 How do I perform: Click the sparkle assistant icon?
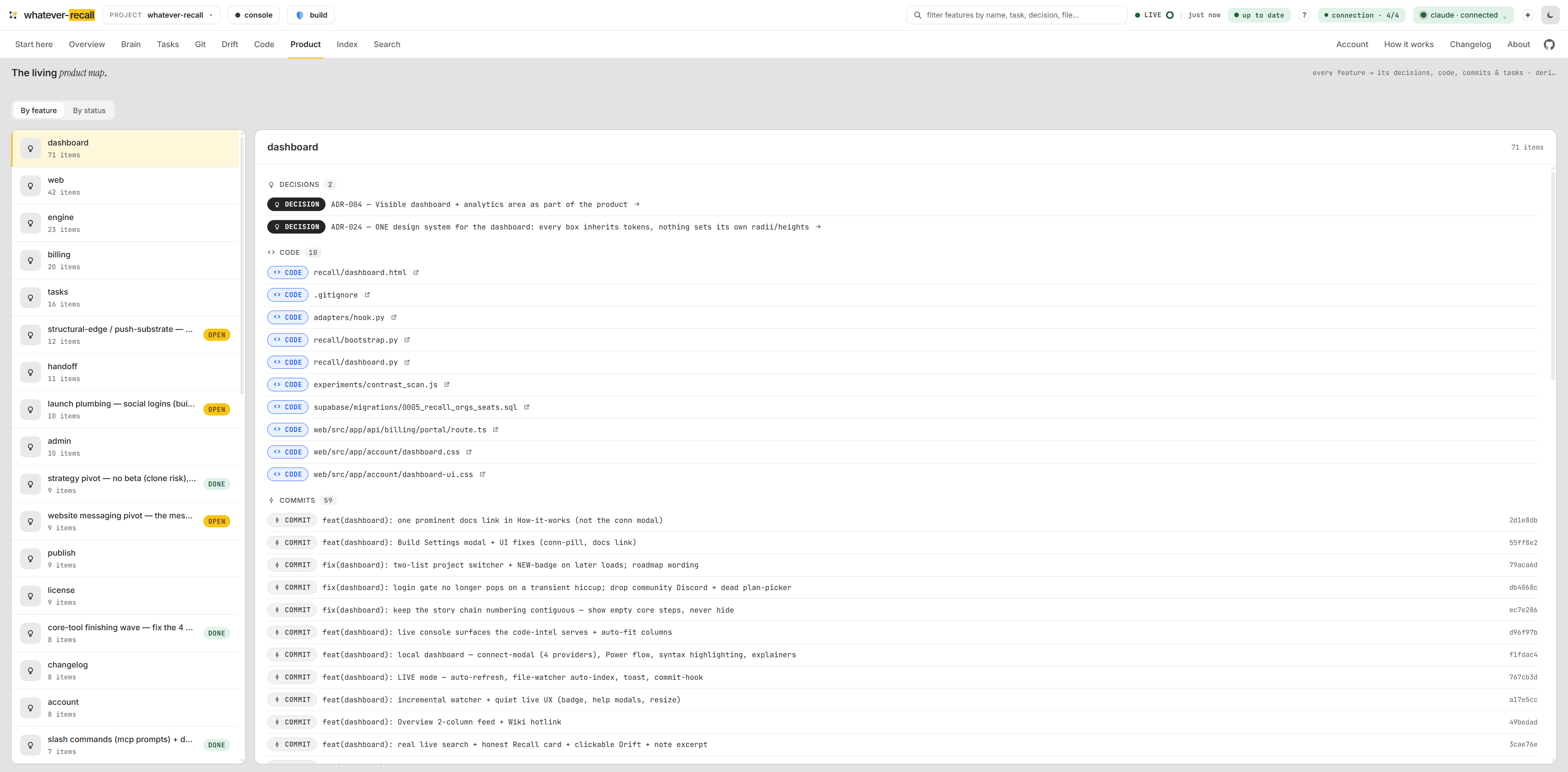coord(1527,15)
